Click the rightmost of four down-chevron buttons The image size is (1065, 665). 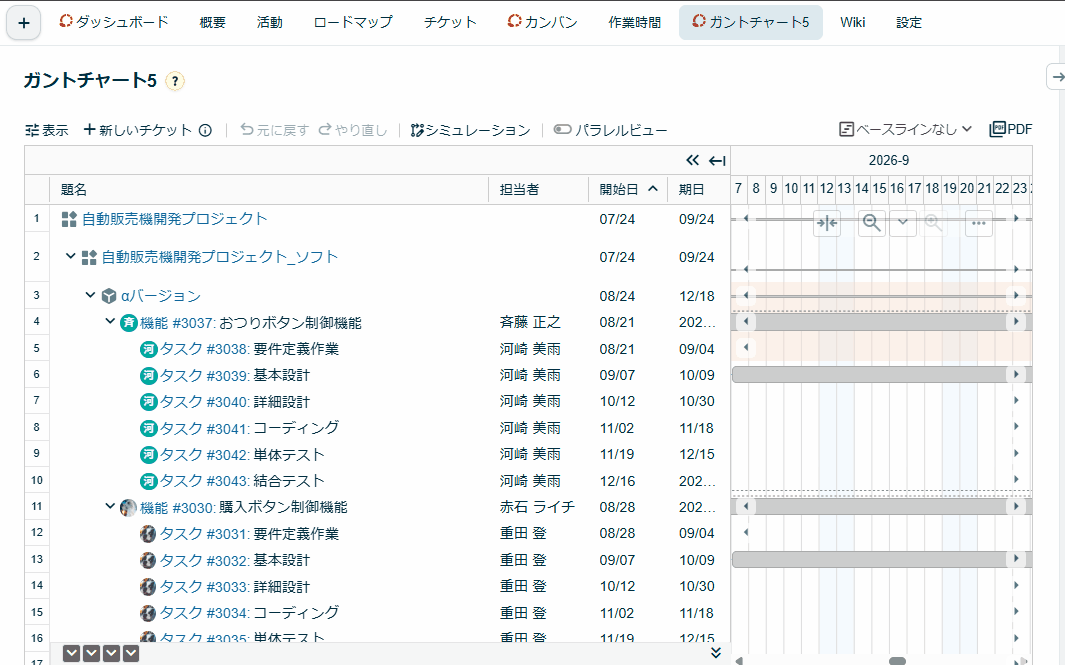[131, 653]
